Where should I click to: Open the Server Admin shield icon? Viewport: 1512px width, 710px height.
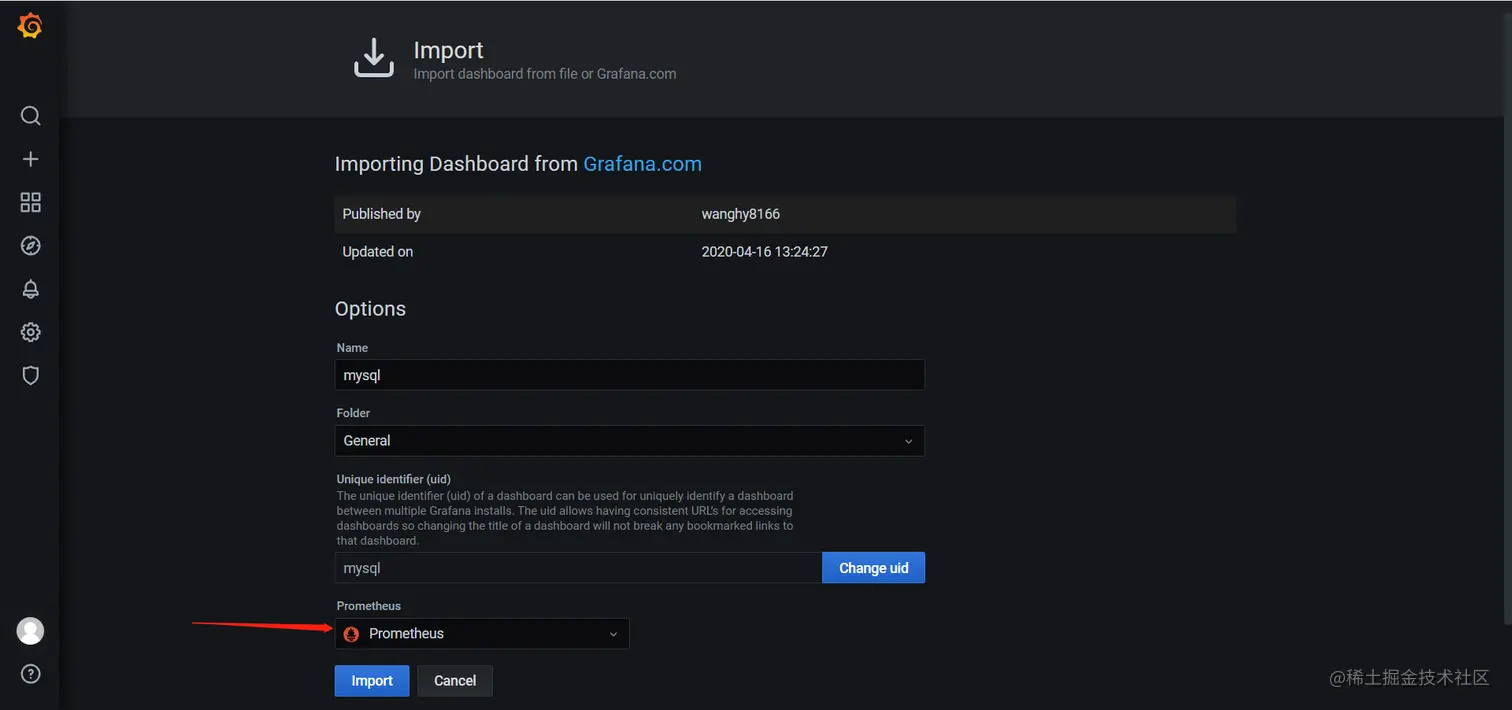30,376
